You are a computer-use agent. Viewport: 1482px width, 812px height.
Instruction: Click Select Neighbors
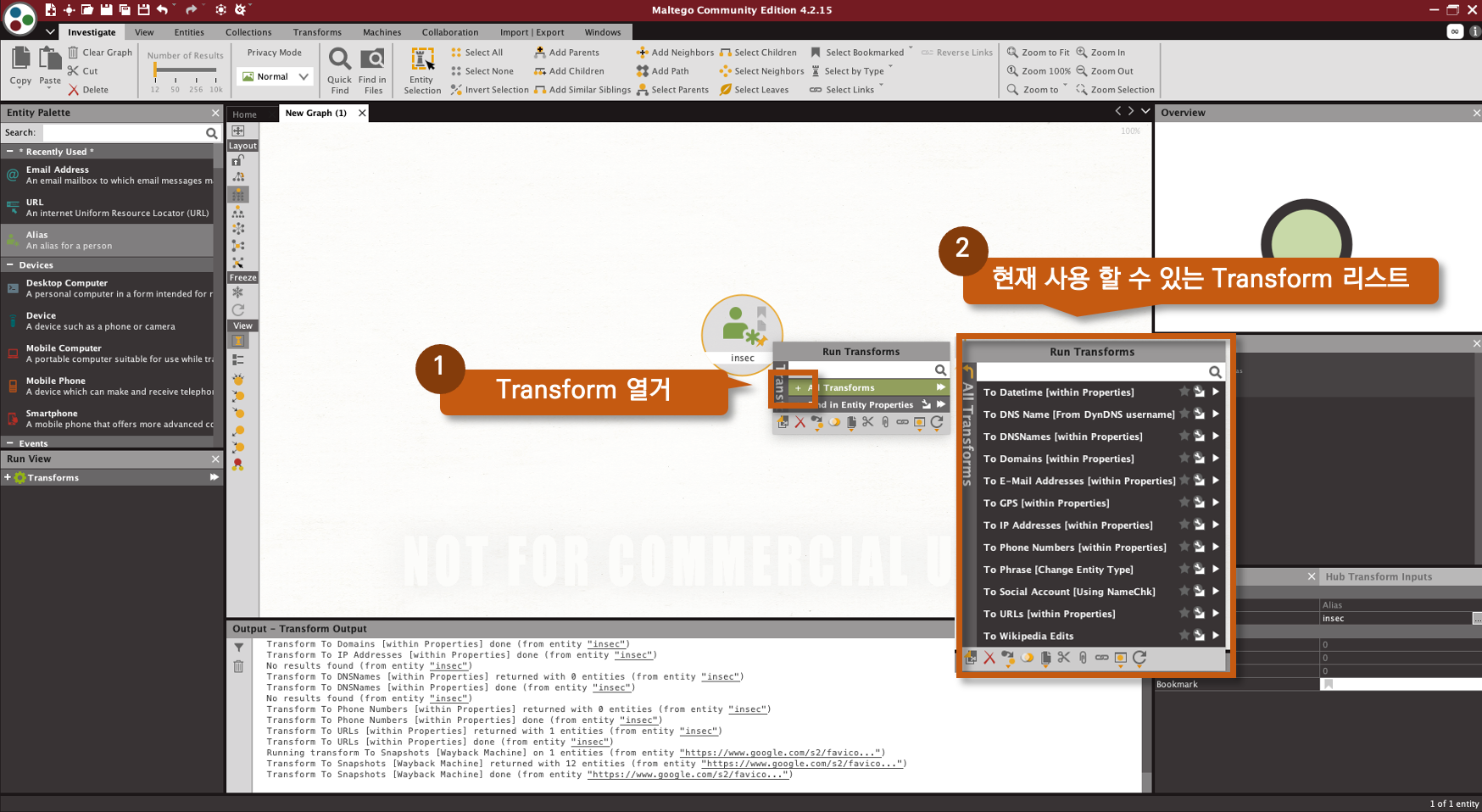(761, 71)
